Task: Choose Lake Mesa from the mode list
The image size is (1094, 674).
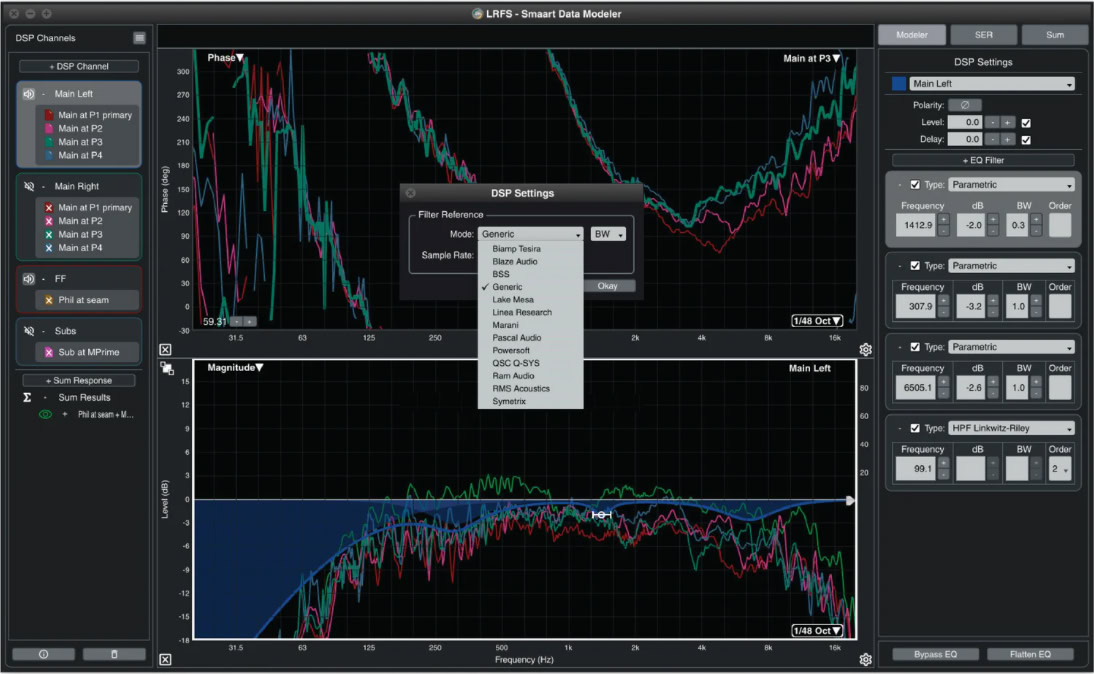Action: [513, 299]
